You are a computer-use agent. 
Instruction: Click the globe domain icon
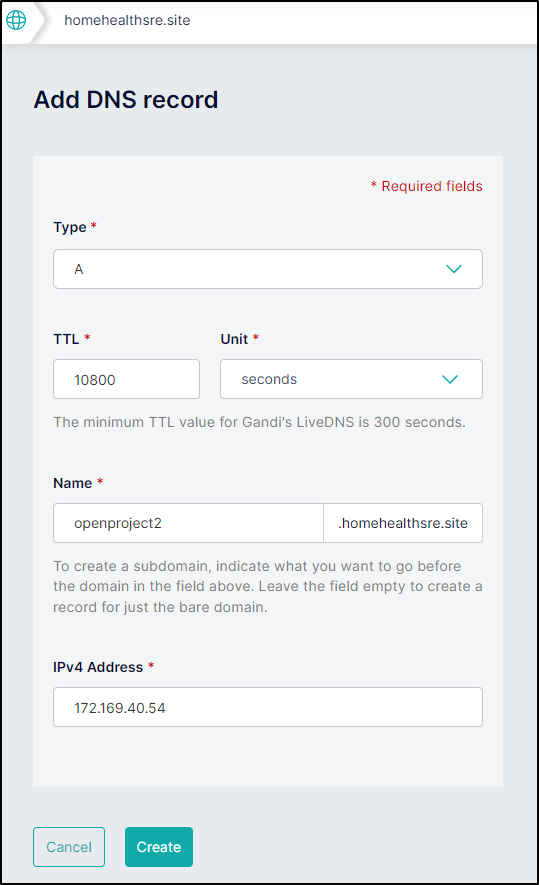pos(16,20)
